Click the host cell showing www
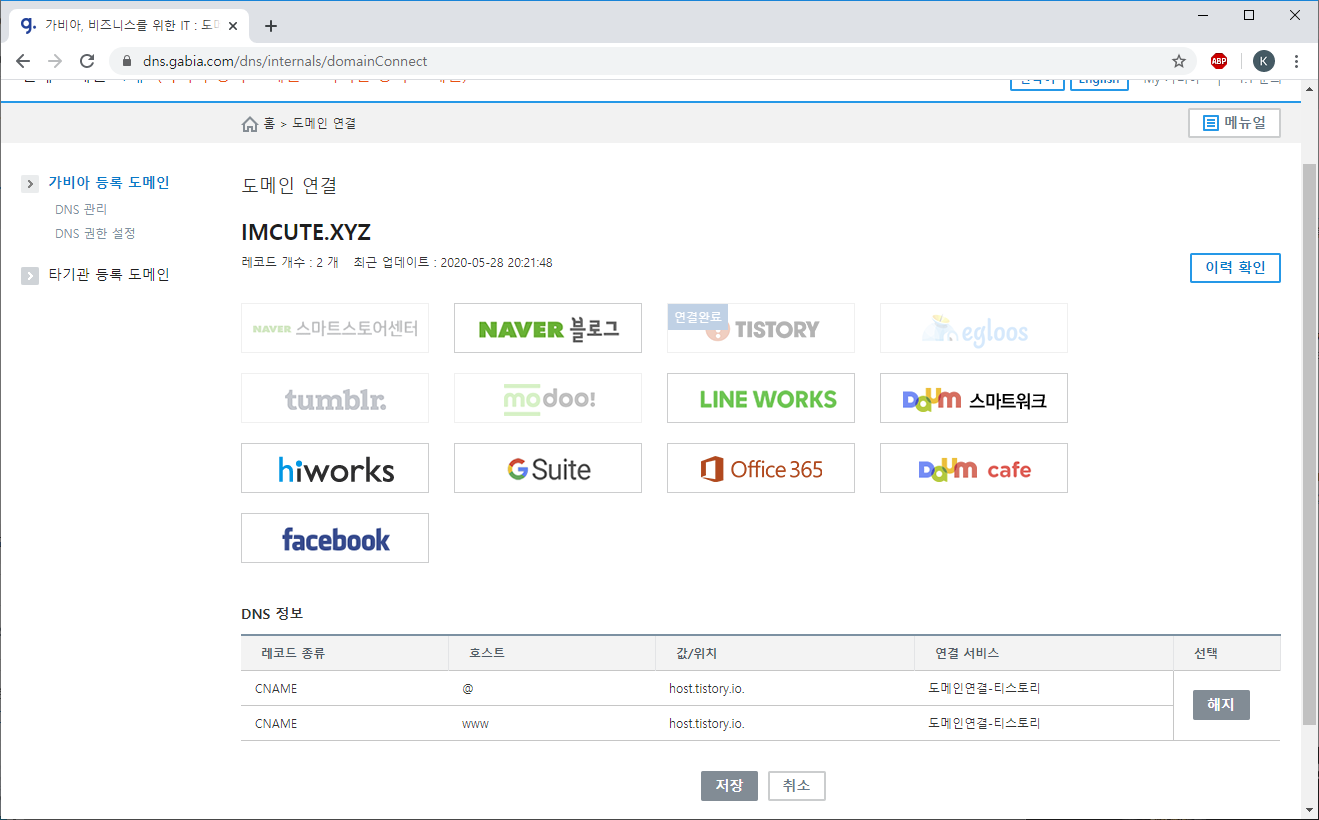This screenshot has width=1319, height=820. coord(475,724)
